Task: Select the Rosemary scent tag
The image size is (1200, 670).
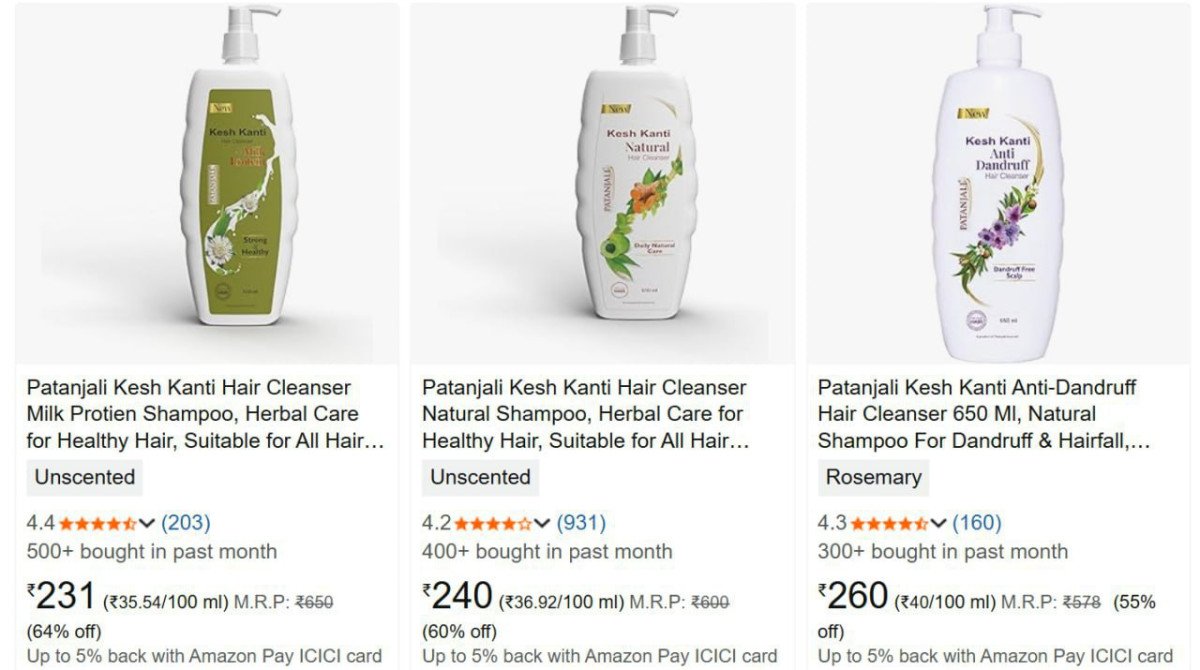Action: coord(873,477)
